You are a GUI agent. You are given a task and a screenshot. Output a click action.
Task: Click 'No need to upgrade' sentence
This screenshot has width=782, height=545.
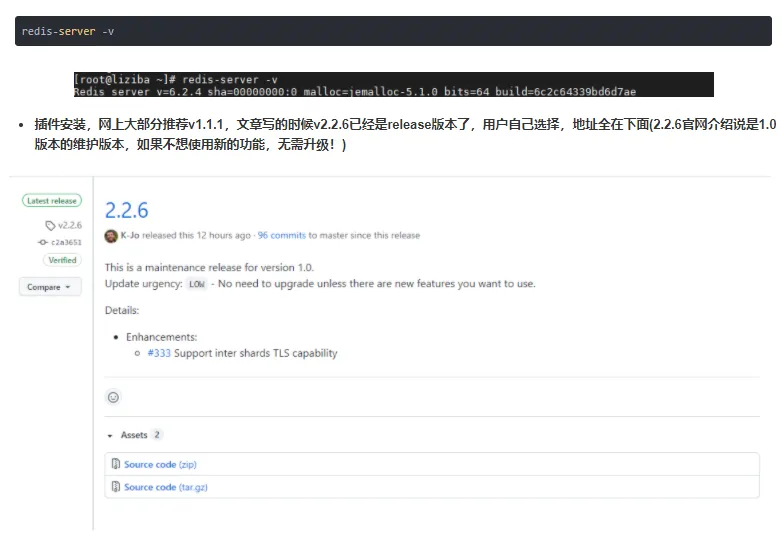click(x=377, y=284)
